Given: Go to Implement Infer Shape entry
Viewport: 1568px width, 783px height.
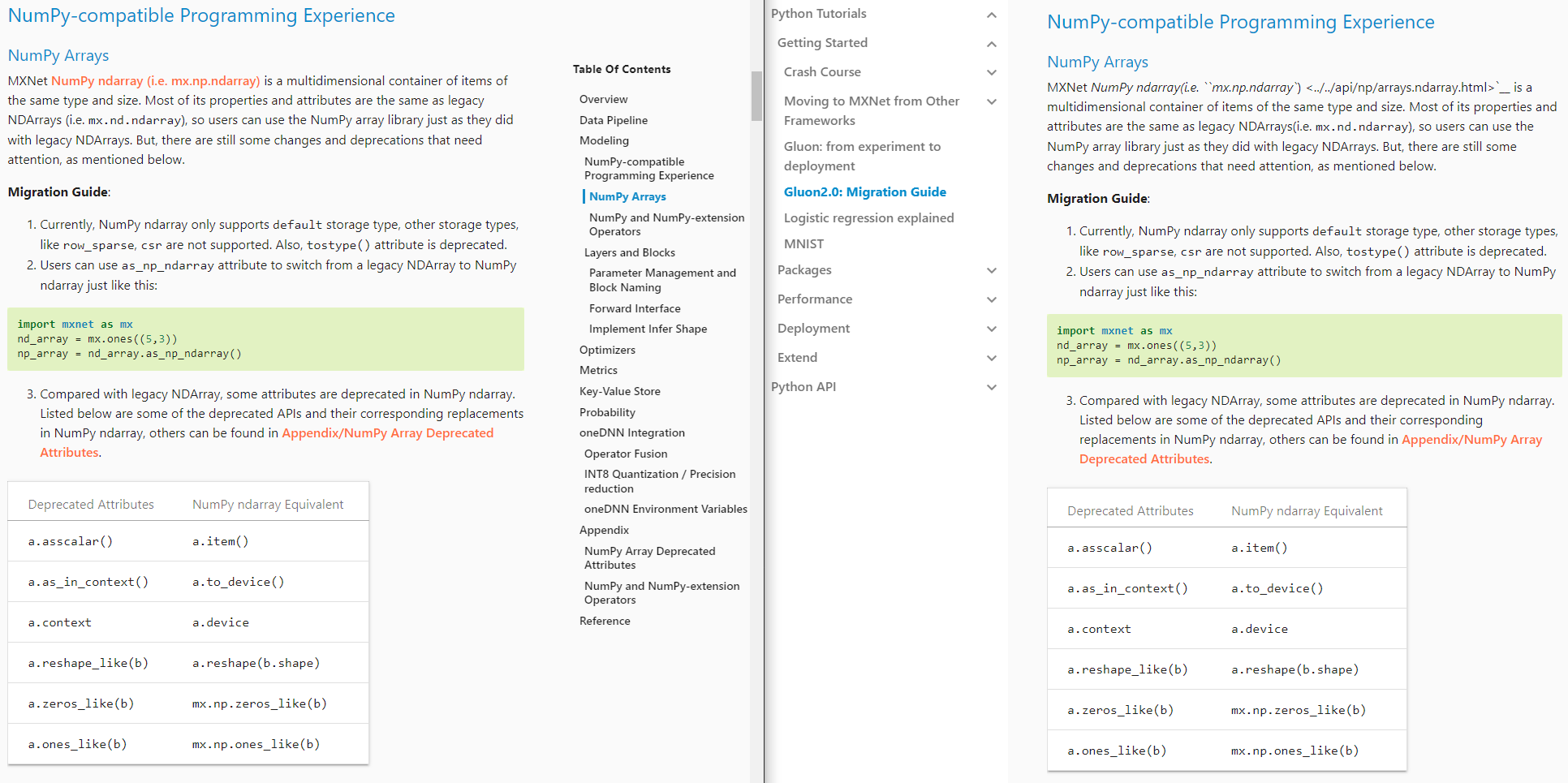Looking at the screenshot, I should pyautogui.click(x=648, y=329).
